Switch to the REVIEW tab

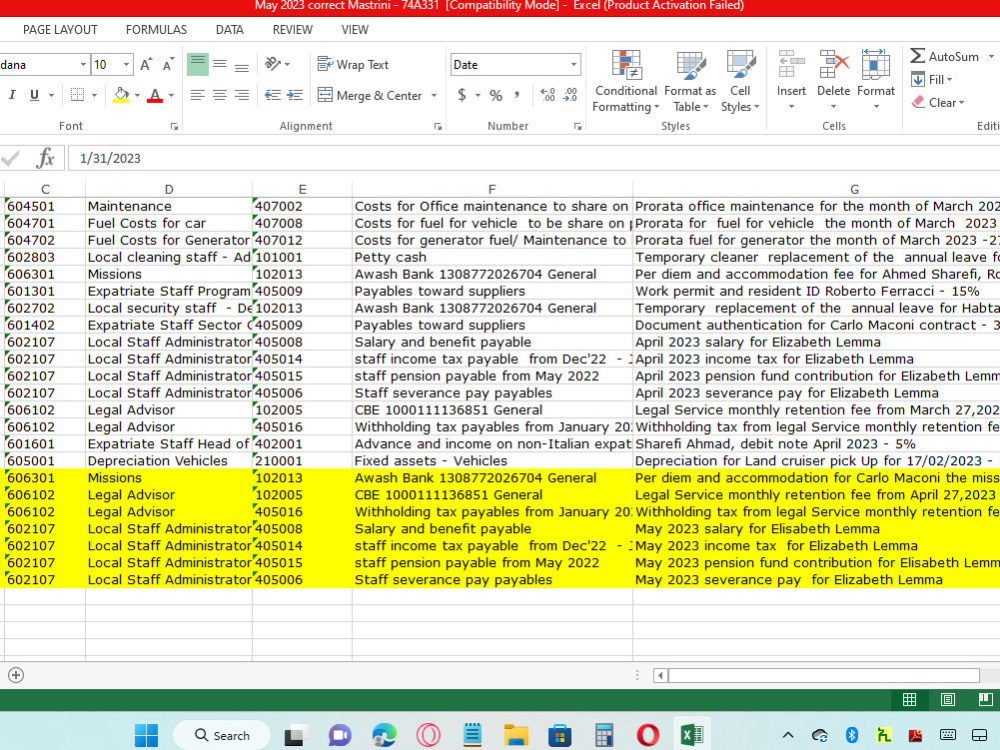(x=293, y=30)
